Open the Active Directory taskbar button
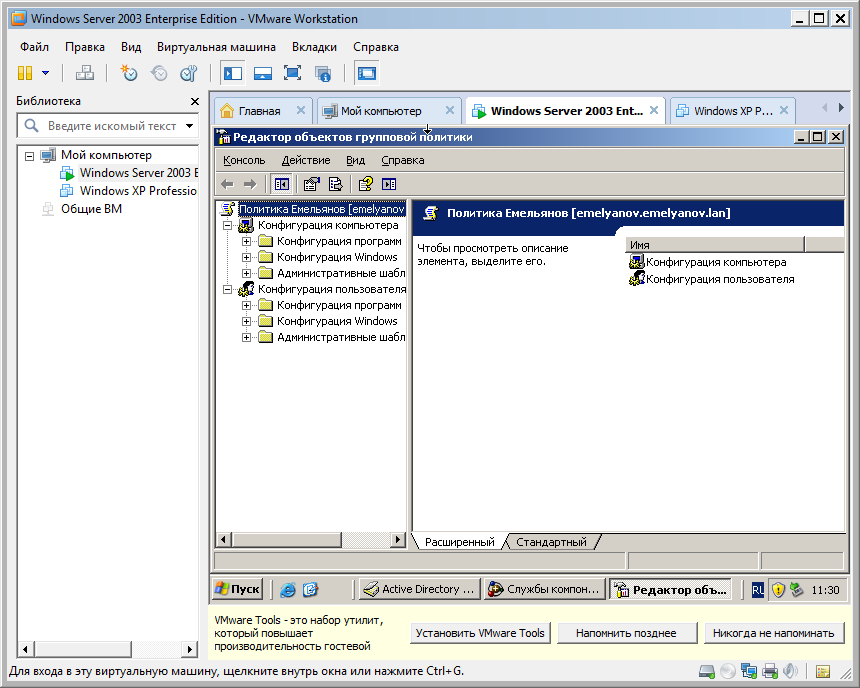Viewport: 860px width, 688px height. point(420,589)
